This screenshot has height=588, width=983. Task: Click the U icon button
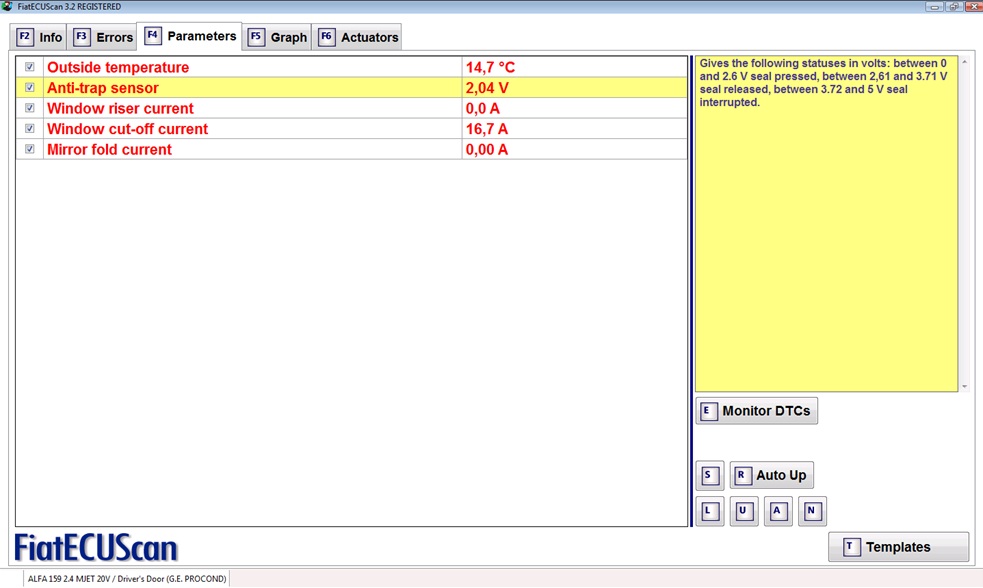tap(743, 511)
